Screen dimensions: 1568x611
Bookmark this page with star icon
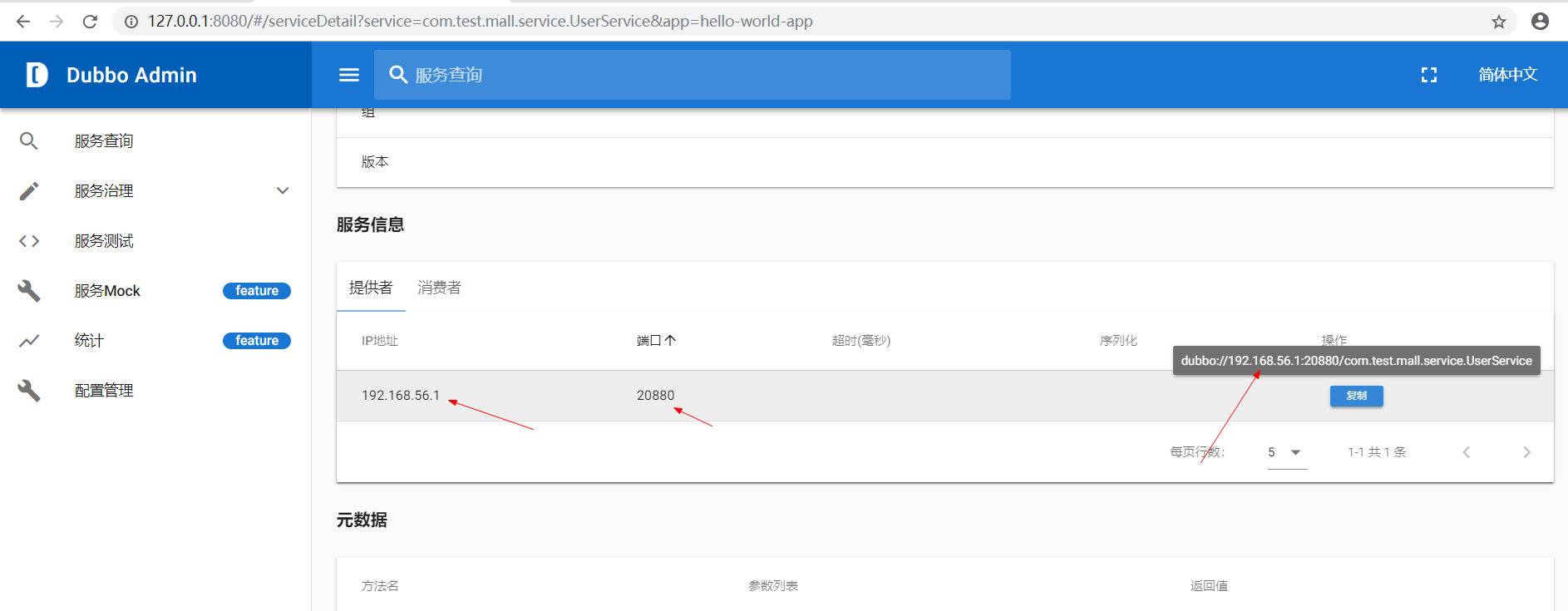[1498, 22]
